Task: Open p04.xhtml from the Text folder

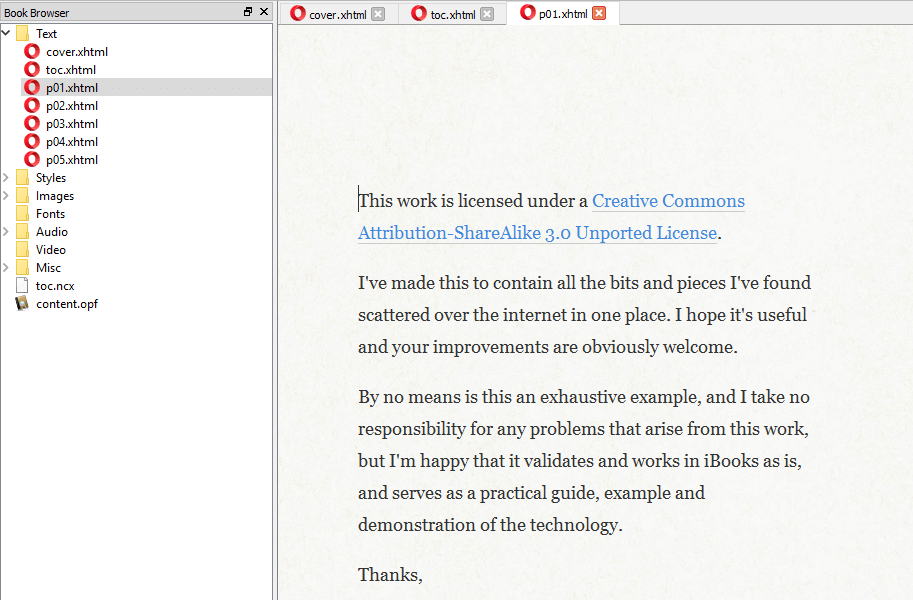Action: (69, 141)
